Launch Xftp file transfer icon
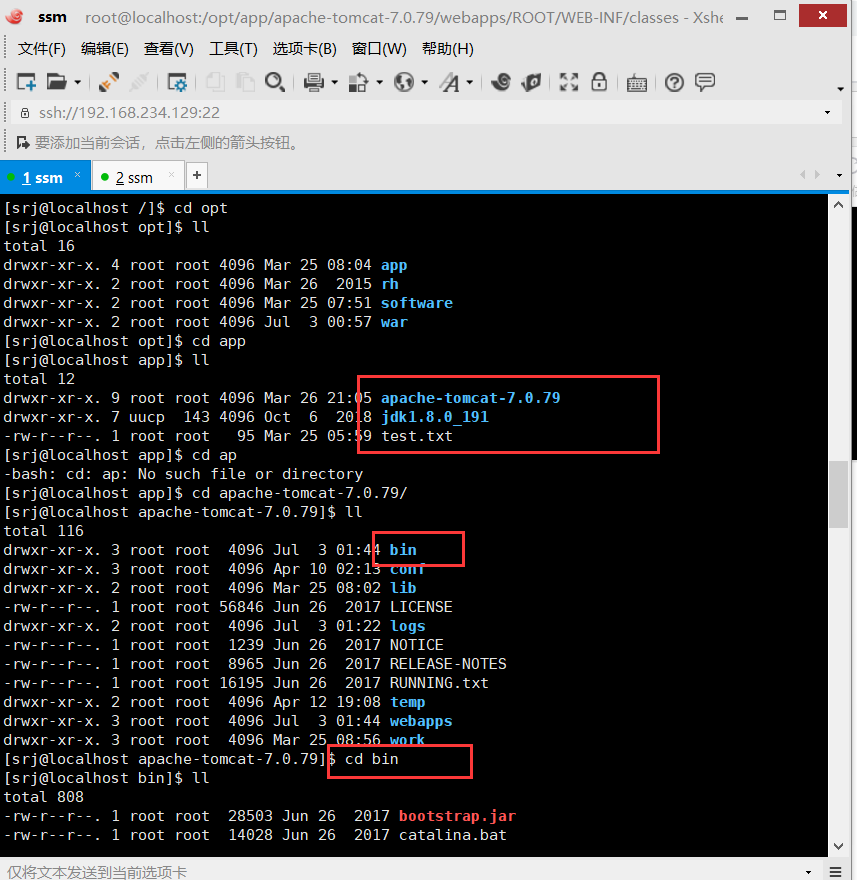 [x=532, y=83]
